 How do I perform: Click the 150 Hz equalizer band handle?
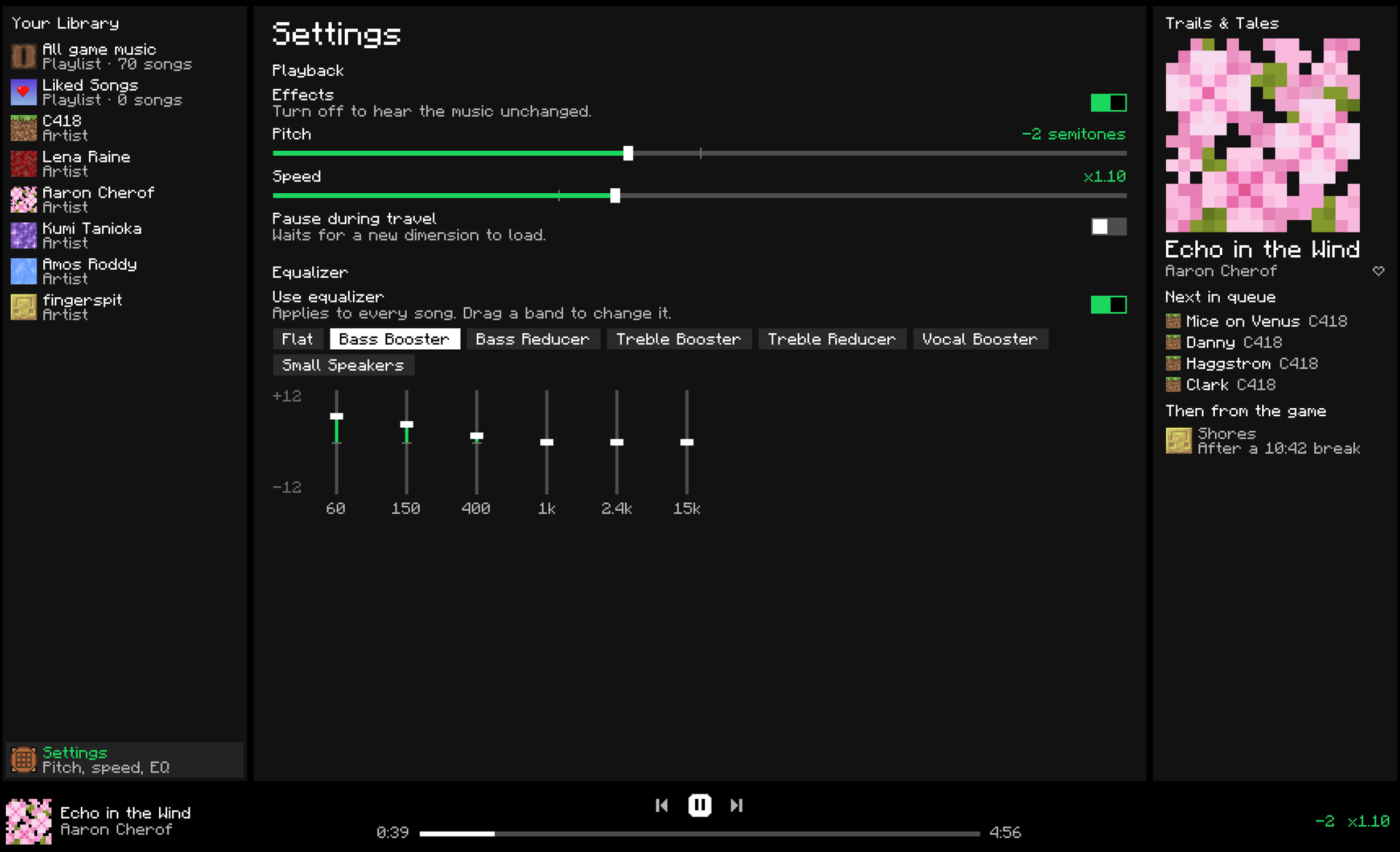click(406, 424)
